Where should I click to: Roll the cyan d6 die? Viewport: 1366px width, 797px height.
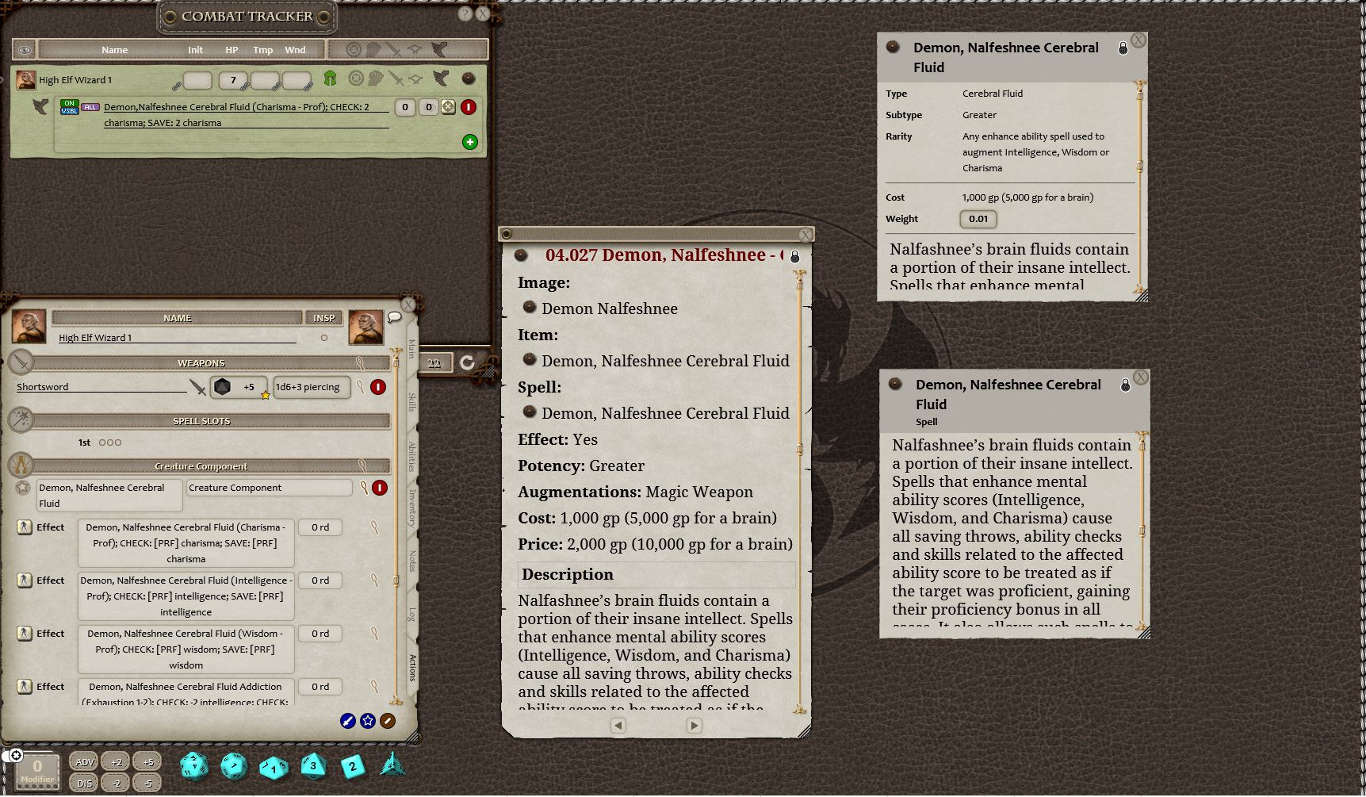pos(351,765)
